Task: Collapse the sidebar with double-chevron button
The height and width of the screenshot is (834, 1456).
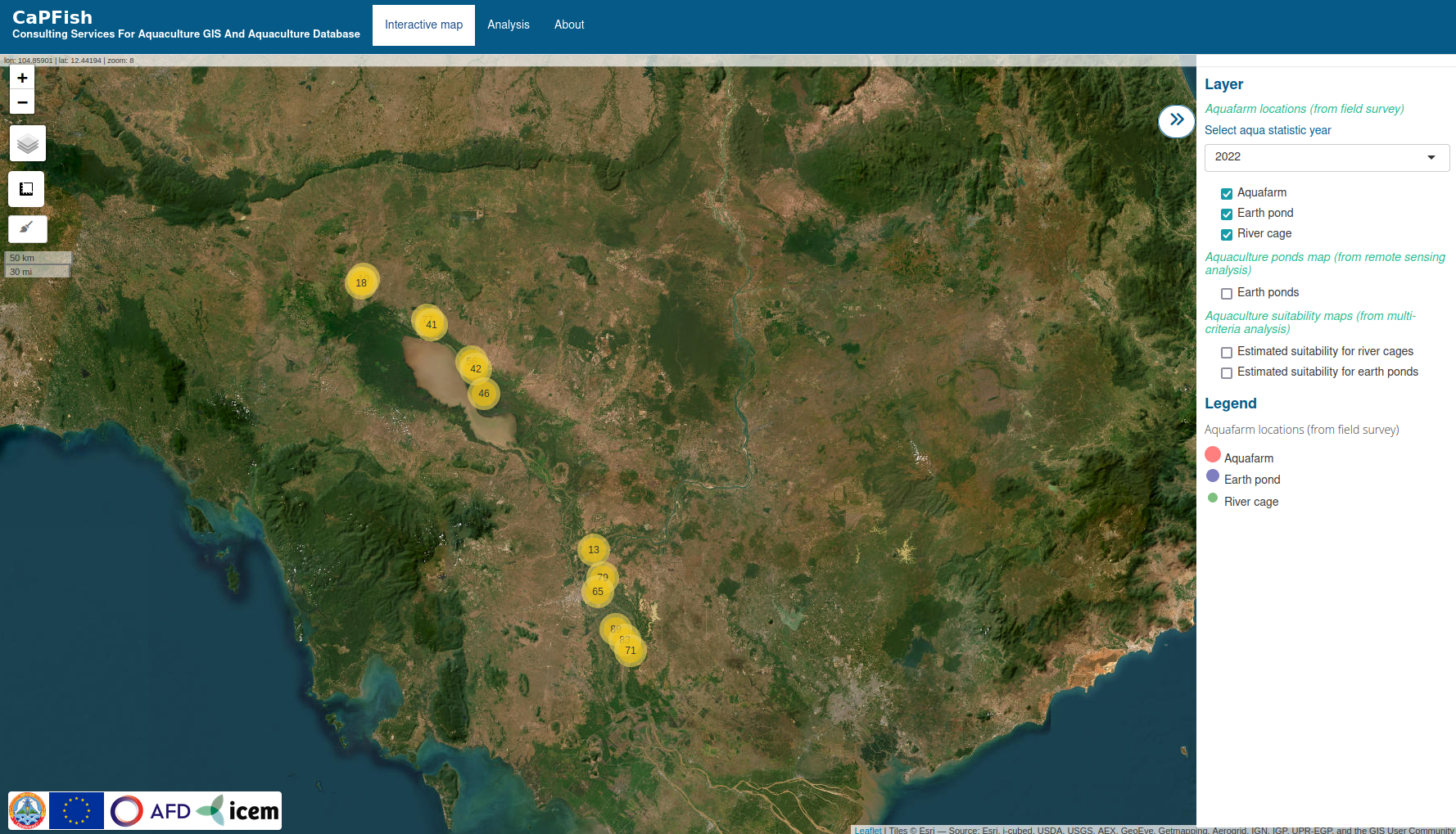Action: pyautogui.click(x=1176, y=120)
